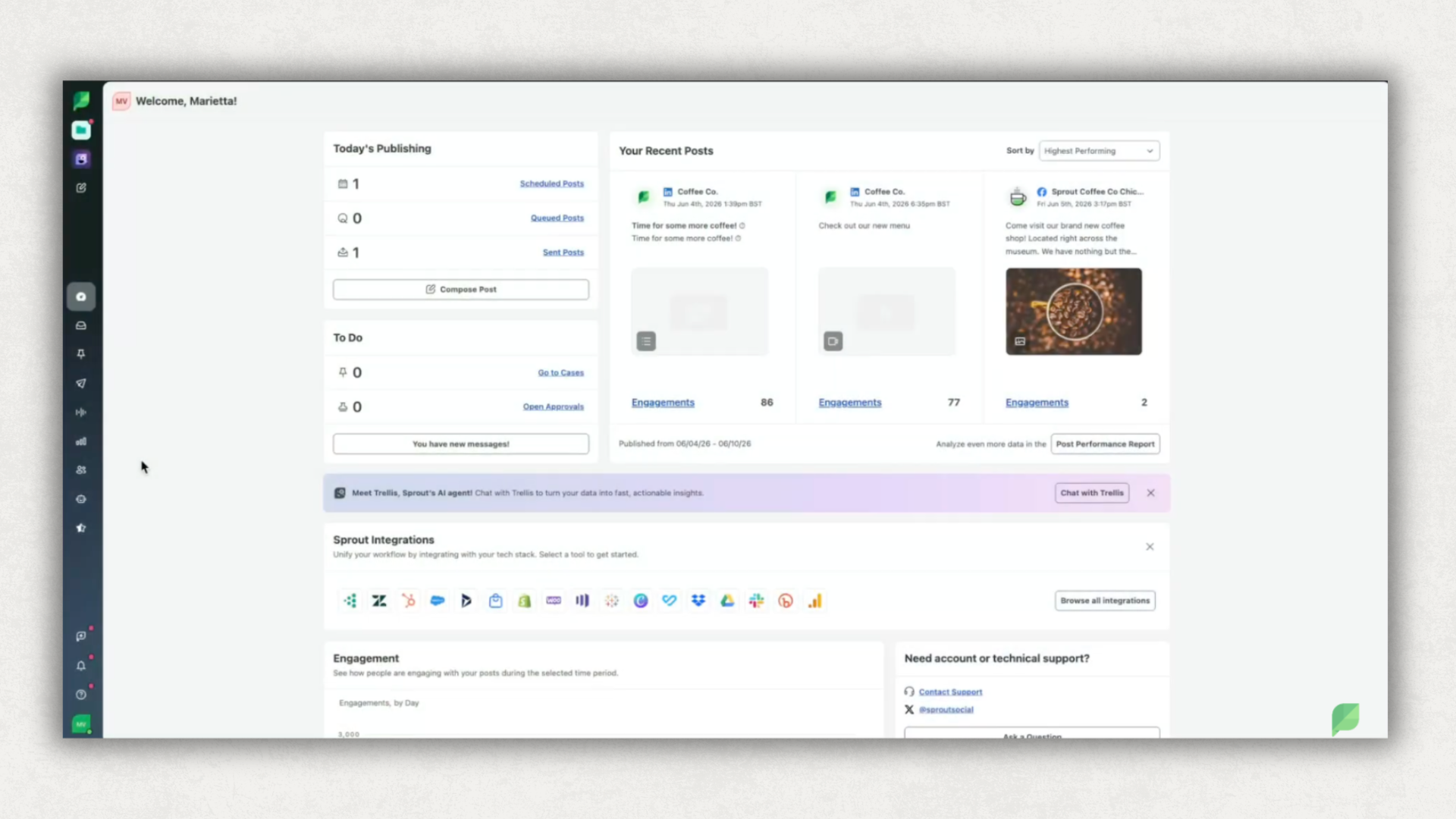This screenshot has width=1456, height=819.
Task: Select the HubSpot integration icon
Action: pos(408,601)
